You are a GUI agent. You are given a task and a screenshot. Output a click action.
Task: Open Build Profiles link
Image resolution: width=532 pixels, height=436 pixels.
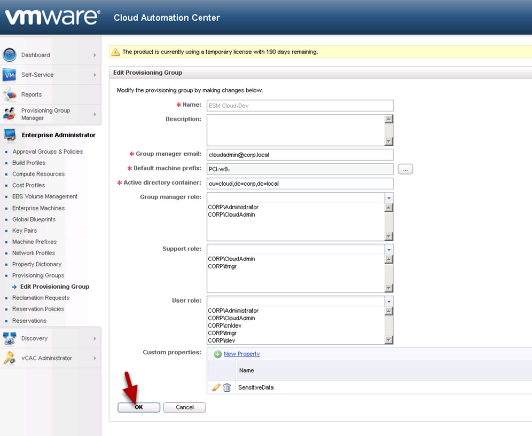[x=29, y=163]
